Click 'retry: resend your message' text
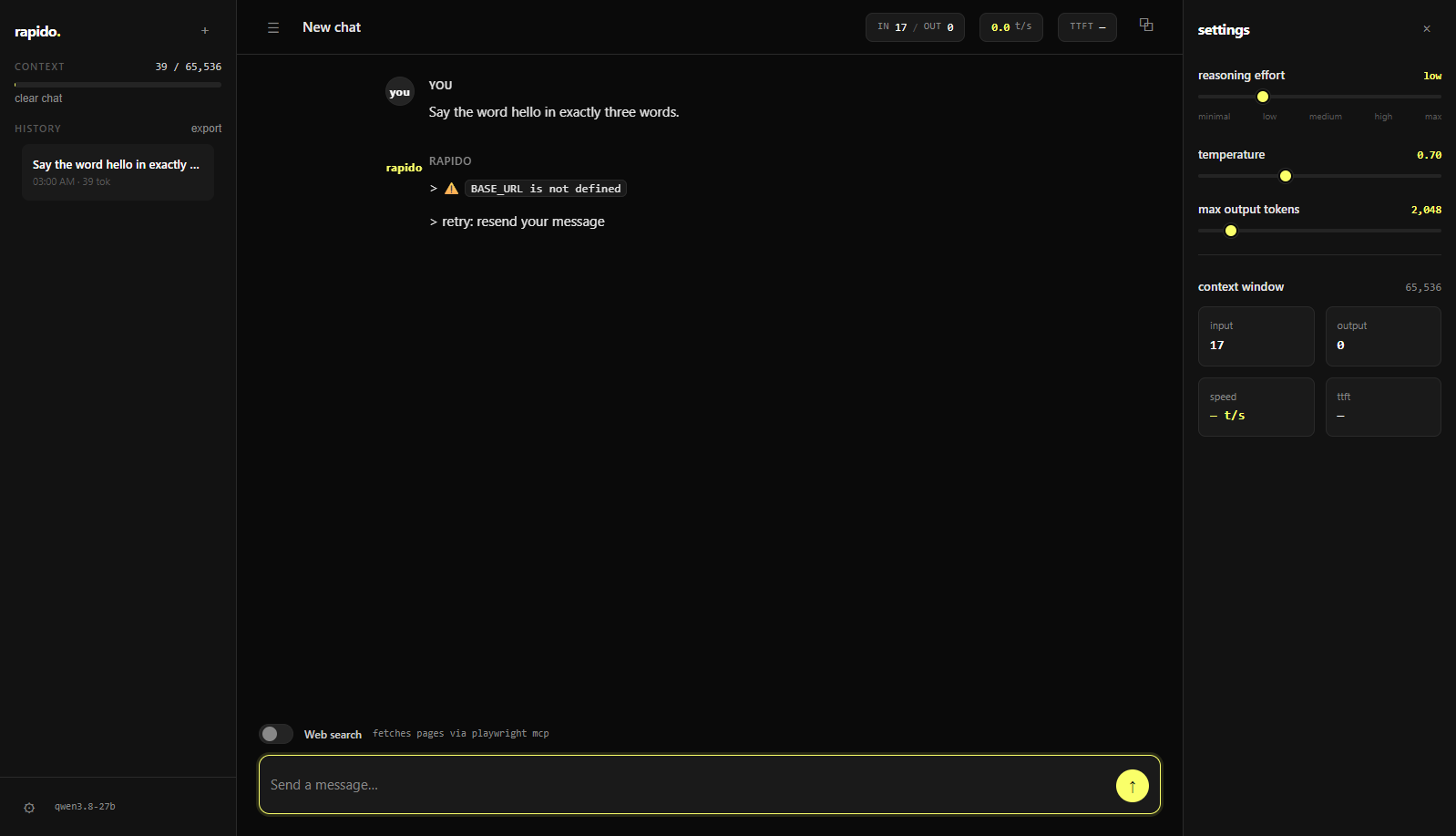 [x=523, y=222]
